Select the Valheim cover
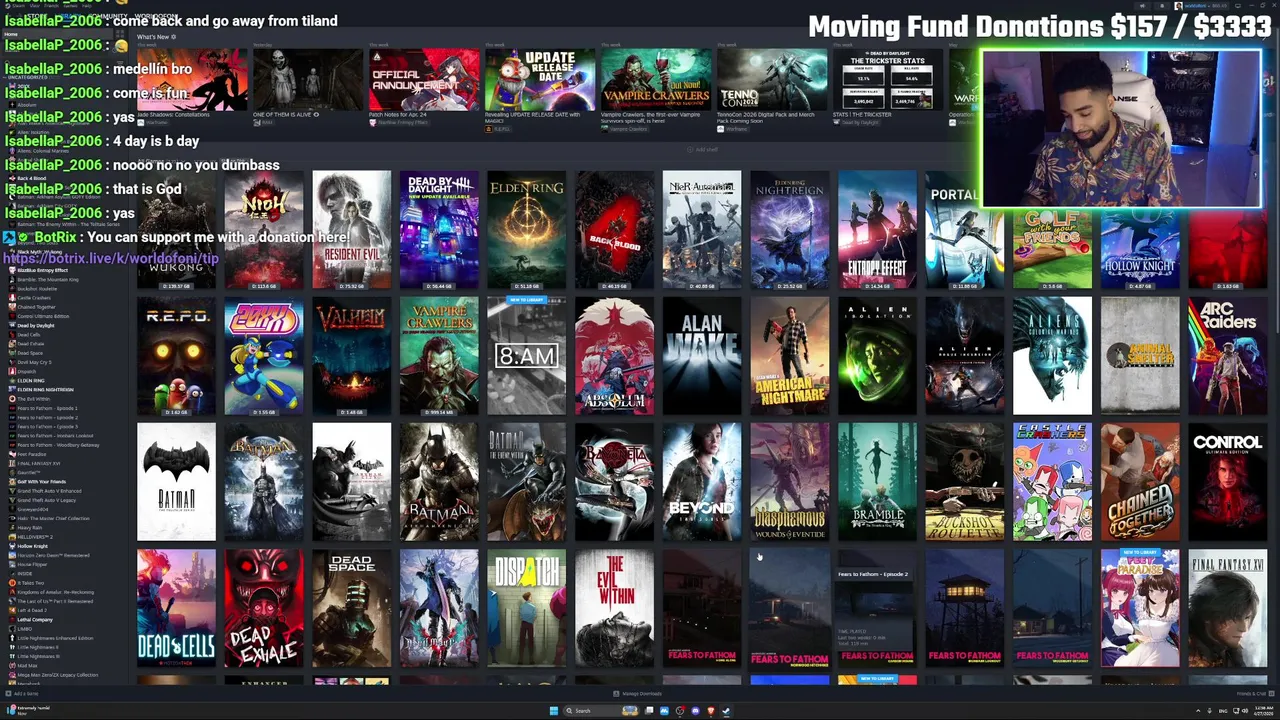This screenshot has width=1280, height=720. [x=351, y=356]
